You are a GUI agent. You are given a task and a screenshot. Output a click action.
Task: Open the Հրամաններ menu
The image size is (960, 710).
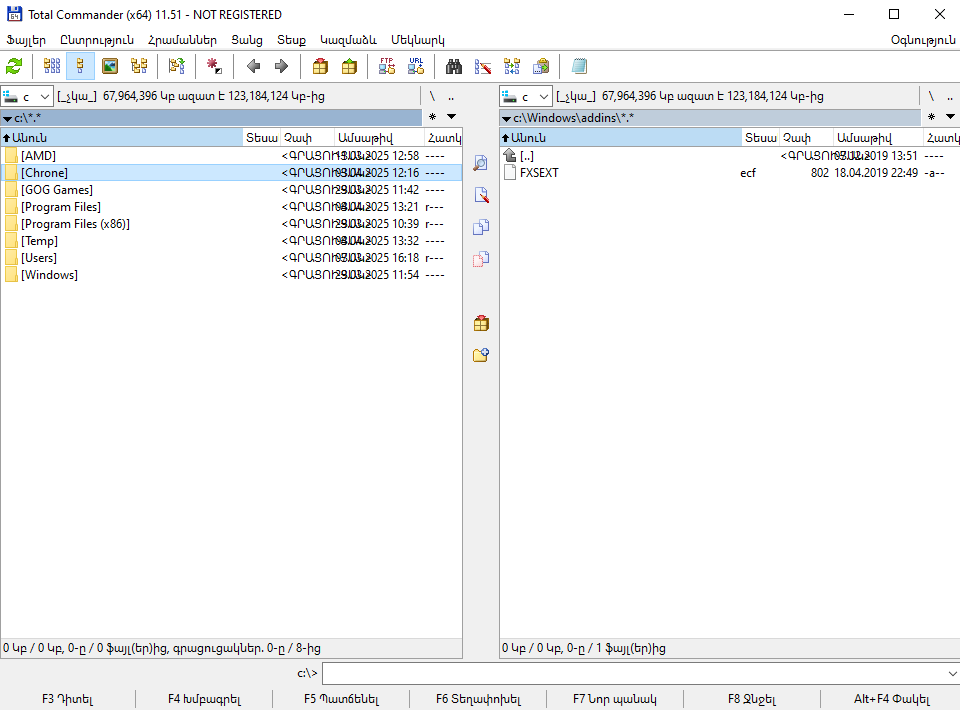click(182, 40)
